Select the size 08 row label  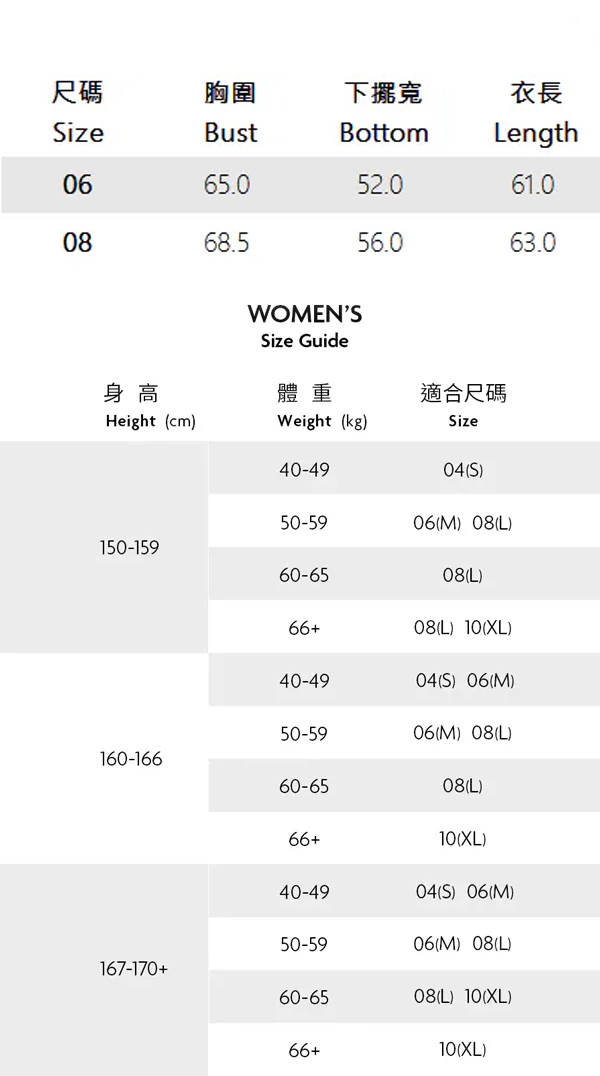coord(77,243)
